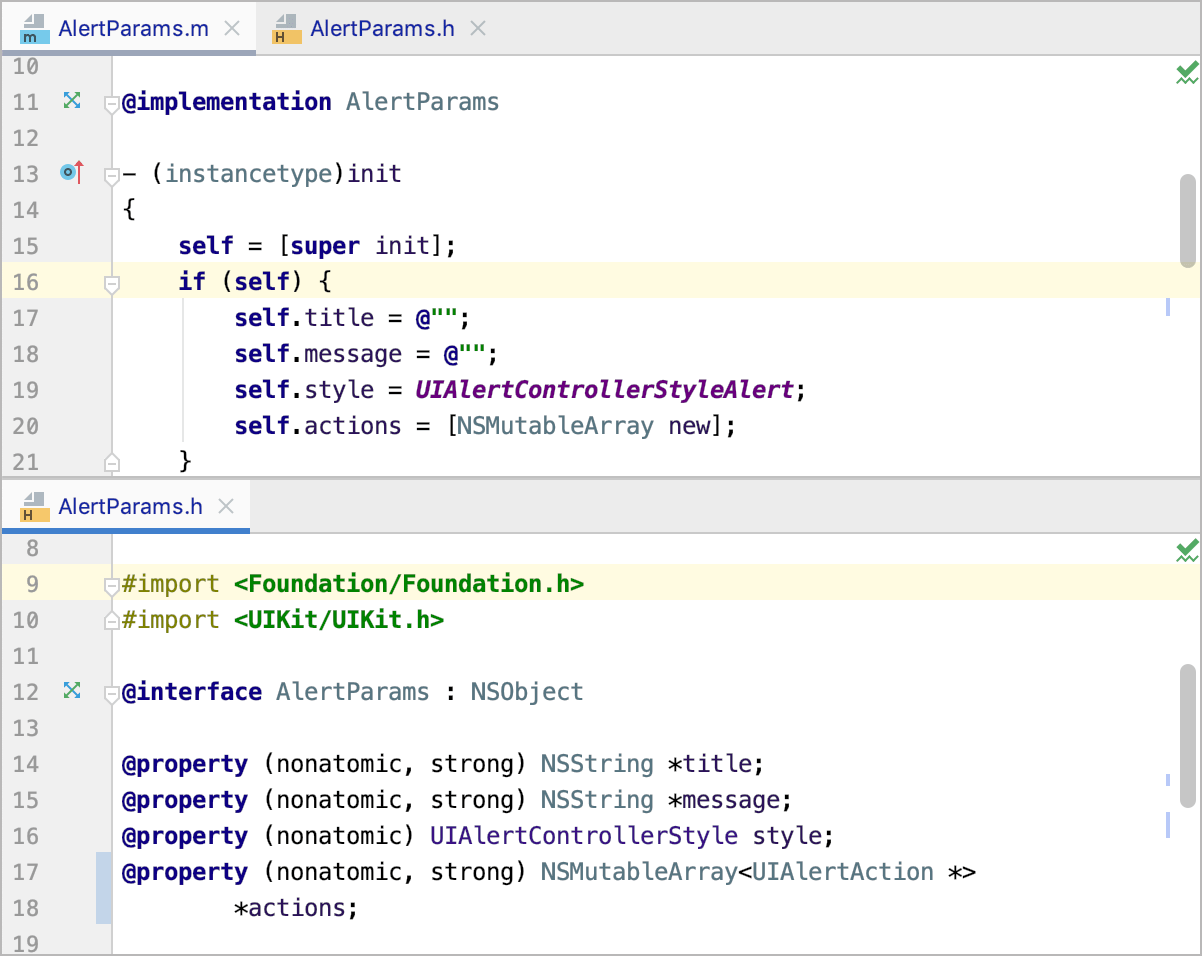Click the @interface keyword
Screen dimensions: 1202x956
(x=192, y=692)
